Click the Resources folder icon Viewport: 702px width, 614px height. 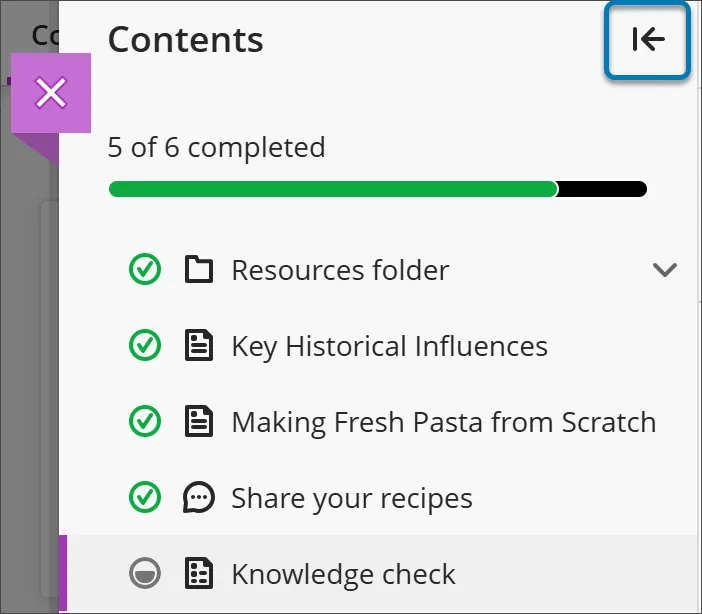click(200, 270)
